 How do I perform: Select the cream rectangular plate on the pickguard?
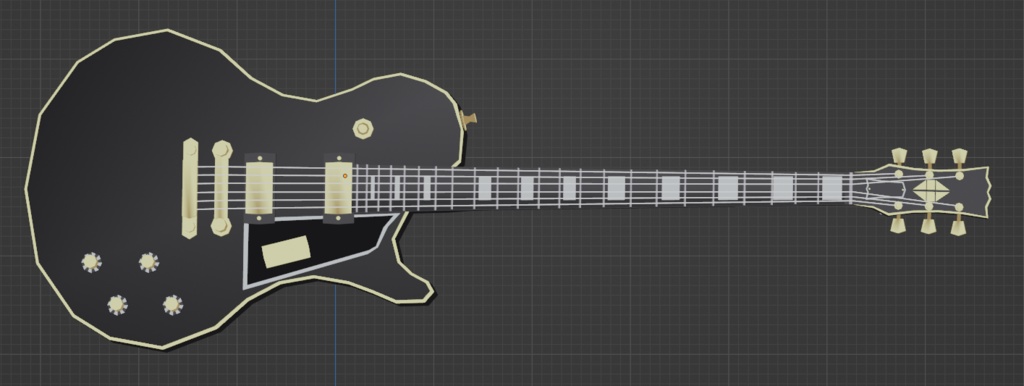pyautogui.click(x=286, y=251)
